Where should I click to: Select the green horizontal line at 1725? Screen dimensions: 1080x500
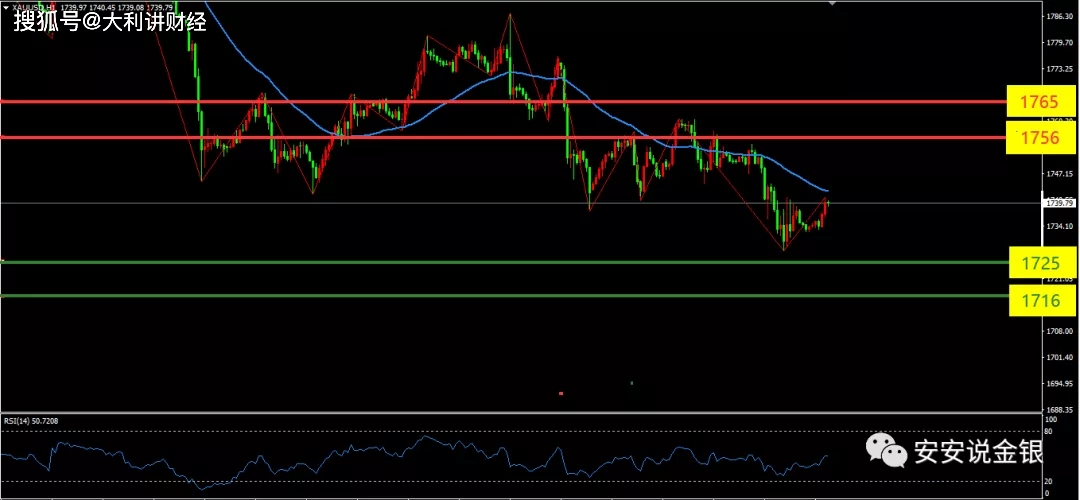click(500, 262)
